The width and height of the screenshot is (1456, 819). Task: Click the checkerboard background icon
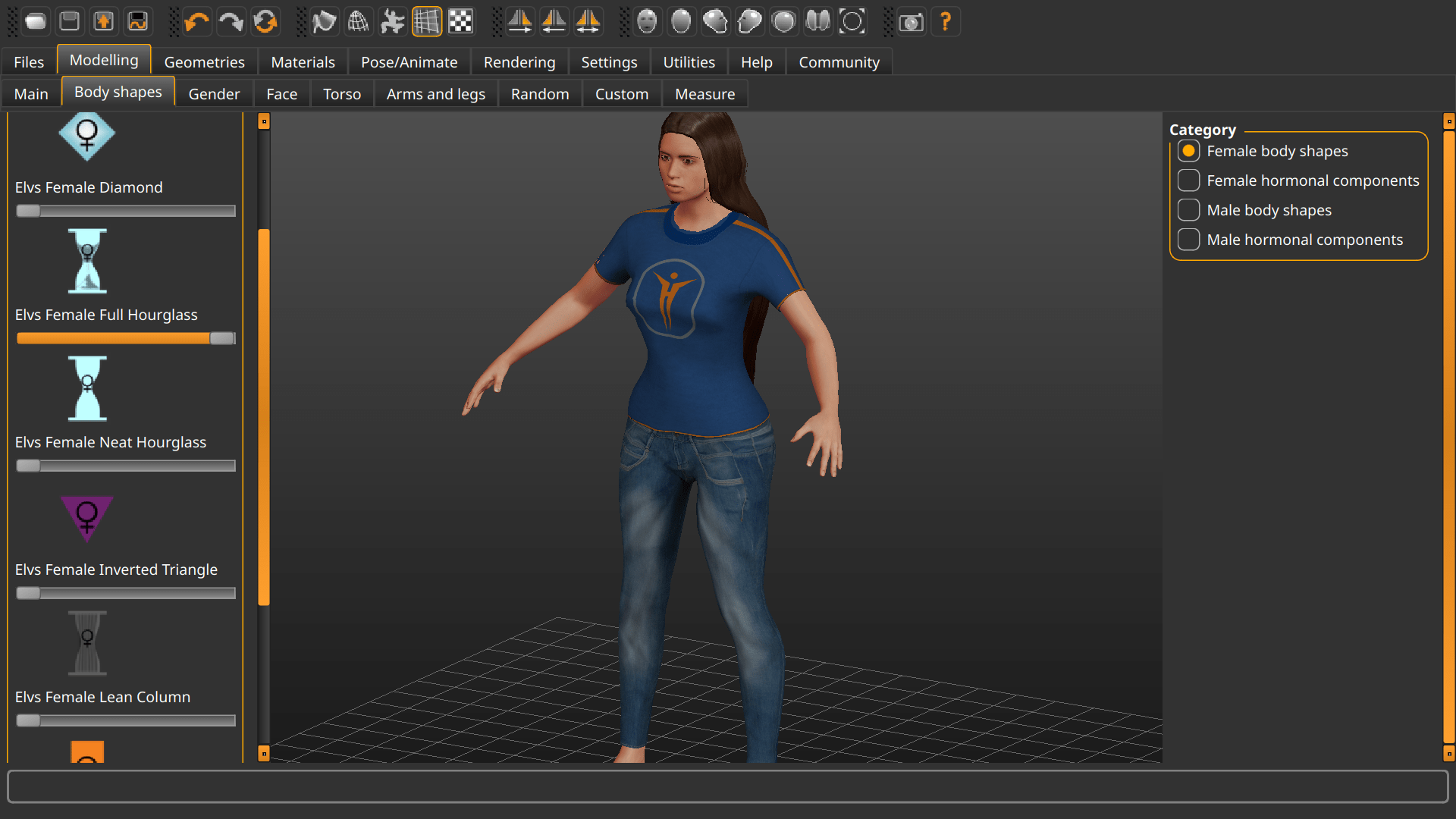point(460,22)
